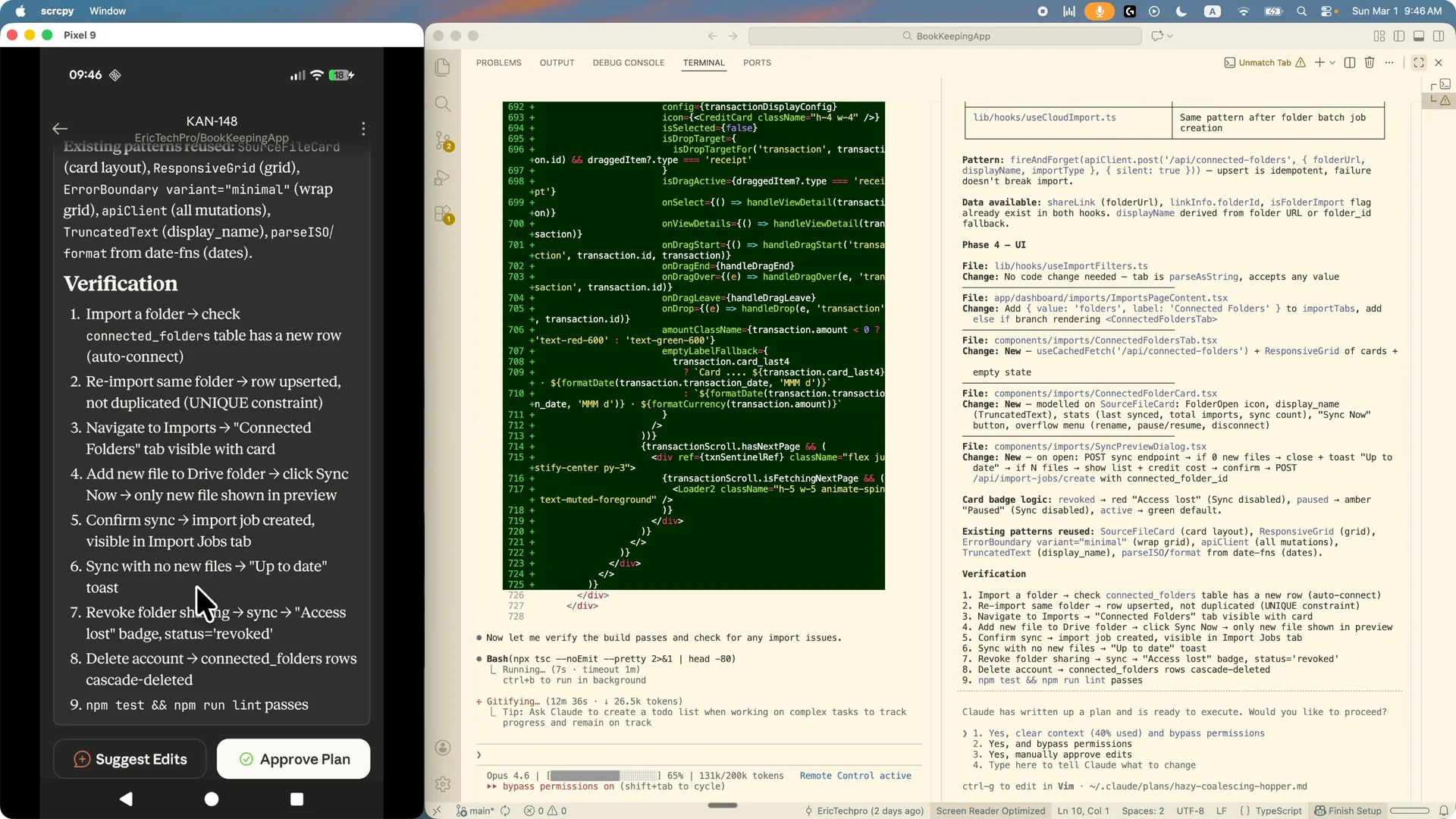
Task: Switch to the DEBUG CONSOLE tab
Action: (x=628, y=63)
